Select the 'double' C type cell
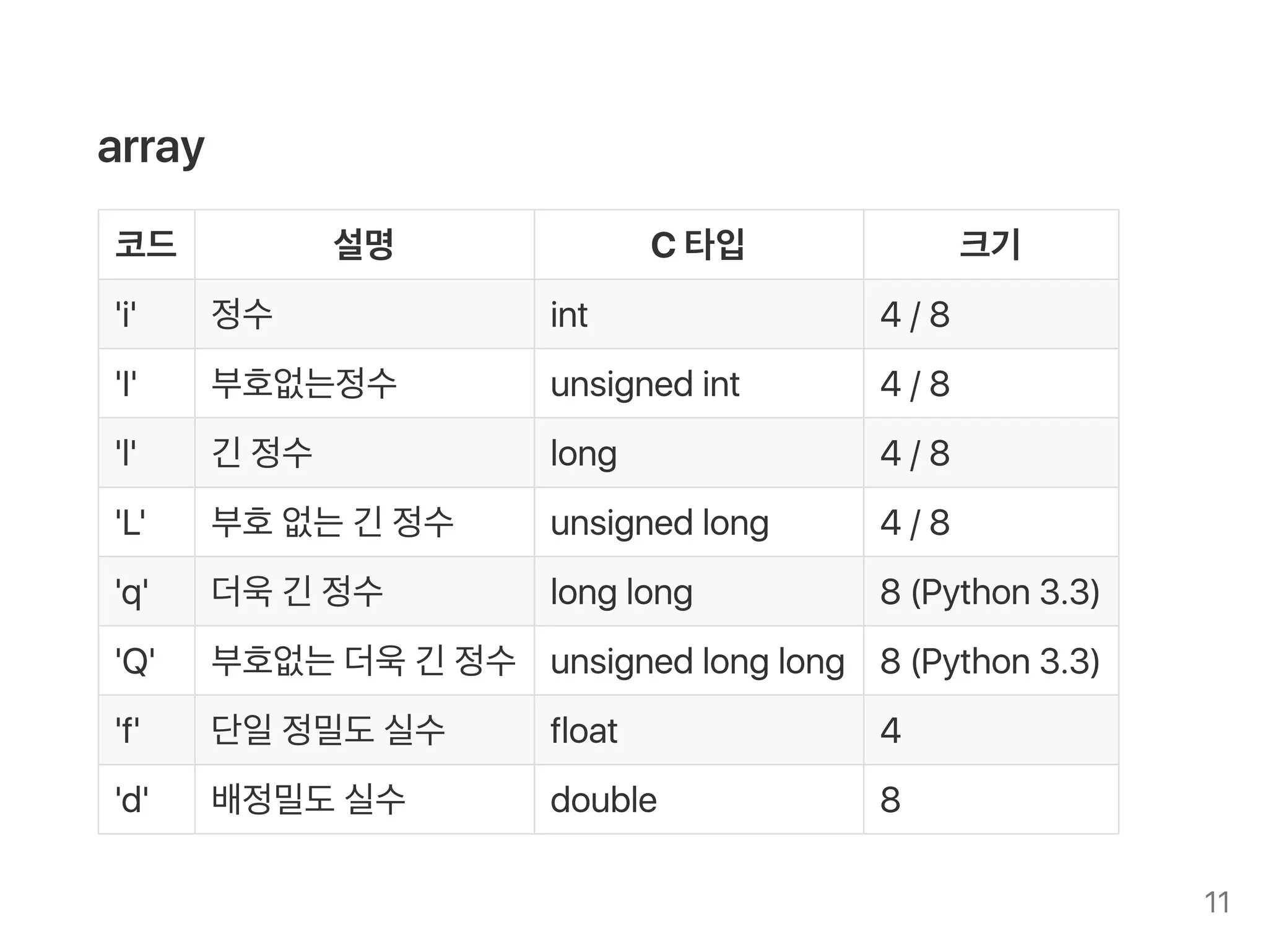Image resolution: width=1268 pixels, height=952 pixels. pos(603,800)
